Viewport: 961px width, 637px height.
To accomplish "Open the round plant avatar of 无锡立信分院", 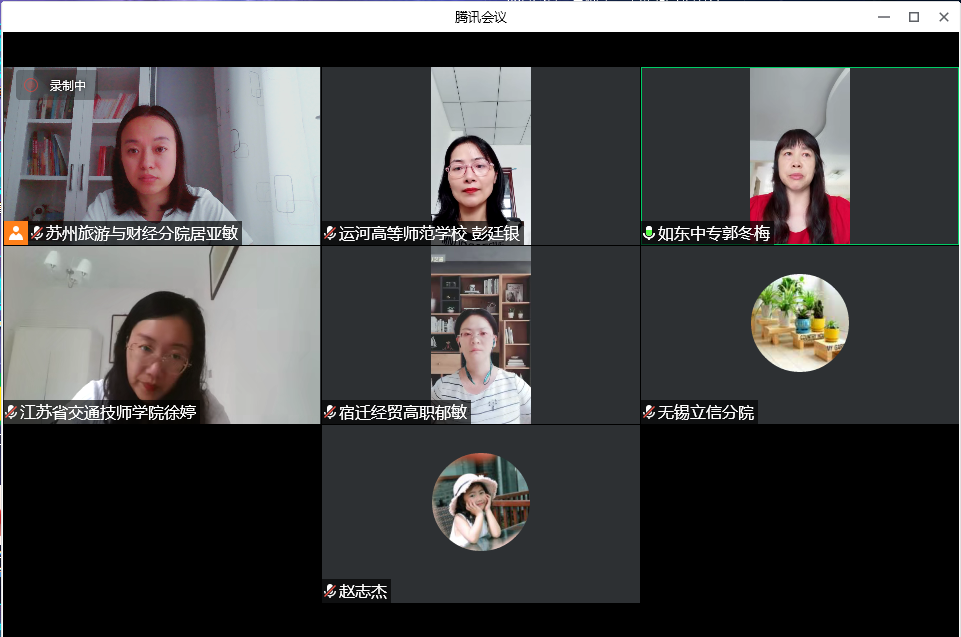I will [x=800, y=323].
